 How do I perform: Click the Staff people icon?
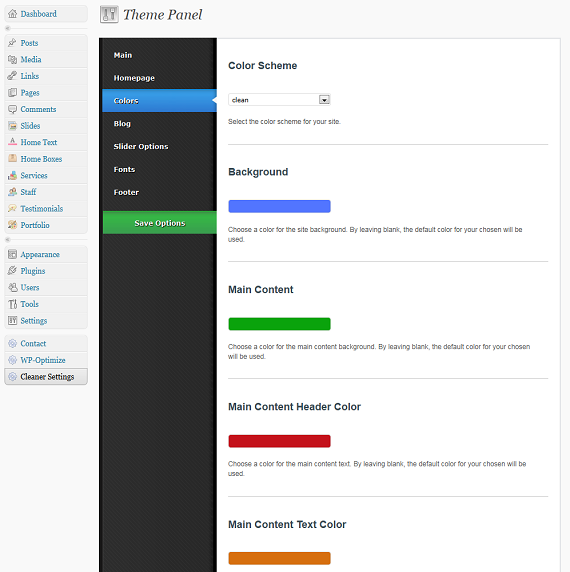click(12, 192)
